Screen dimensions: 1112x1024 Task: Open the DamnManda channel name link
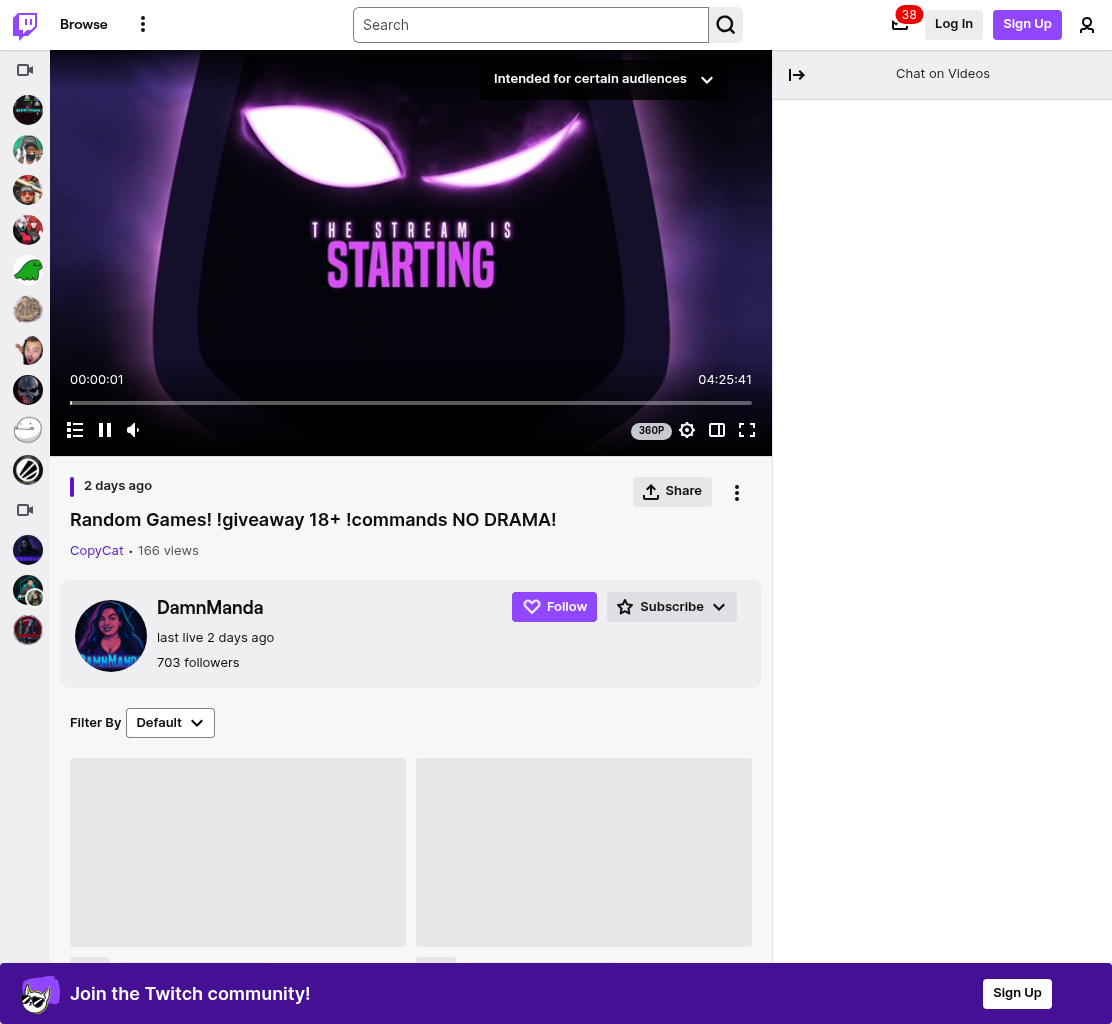[210, 608]
